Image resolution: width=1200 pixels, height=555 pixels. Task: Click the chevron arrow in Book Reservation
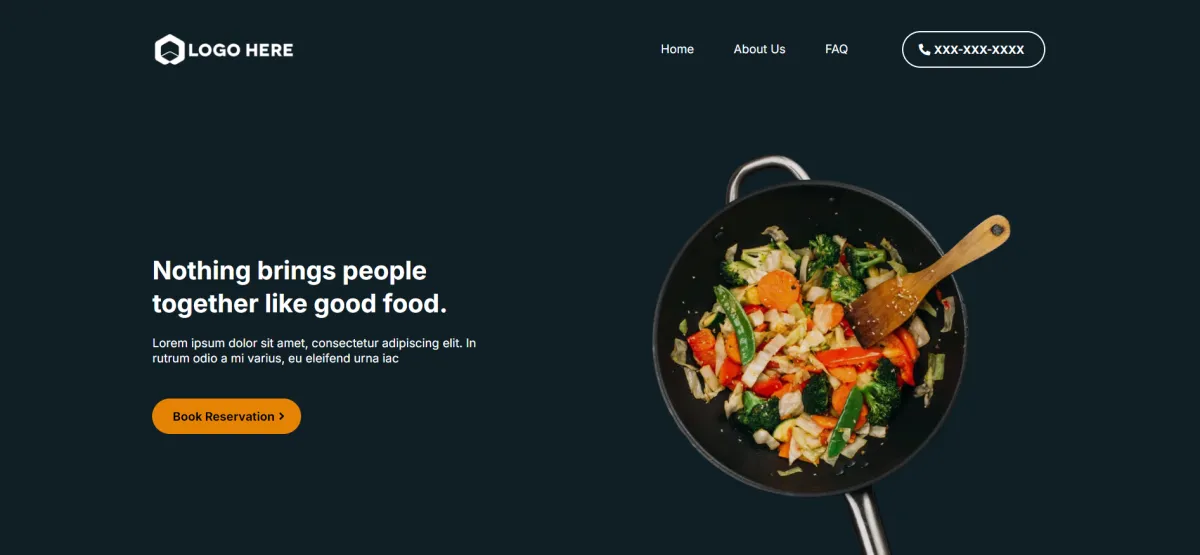282,416
